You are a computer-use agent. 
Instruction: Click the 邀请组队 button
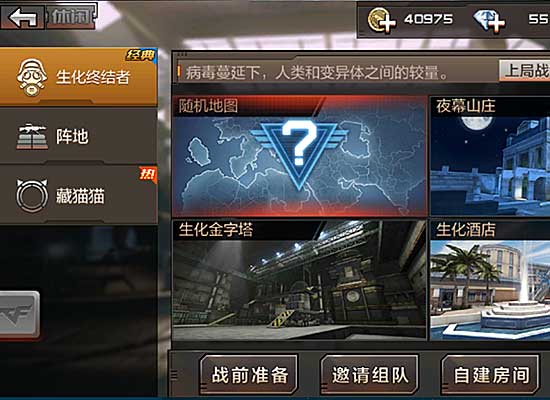click(369, 374)
